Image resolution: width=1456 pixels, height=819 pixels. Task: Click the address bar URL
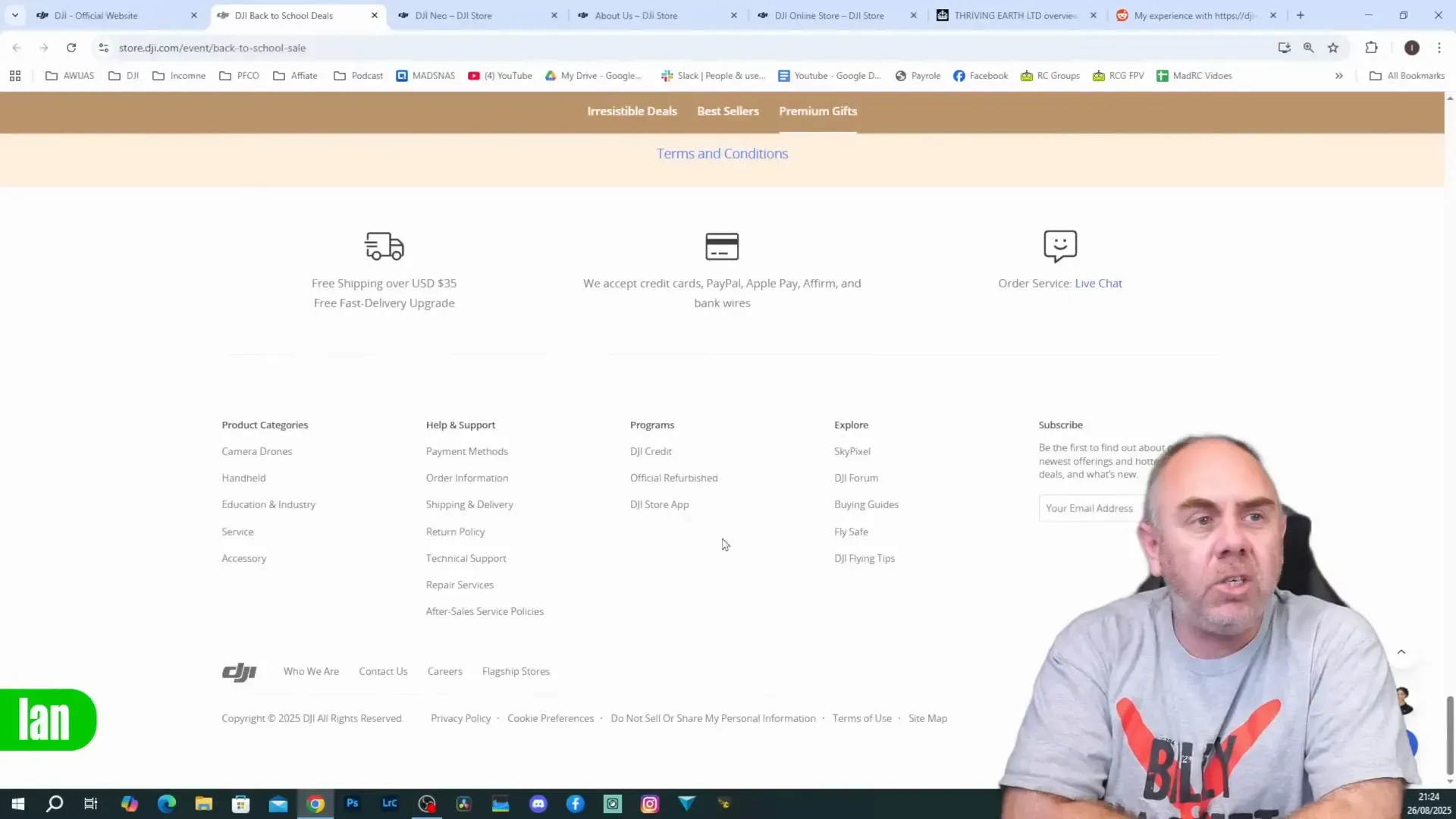click(x=212, y=48)
